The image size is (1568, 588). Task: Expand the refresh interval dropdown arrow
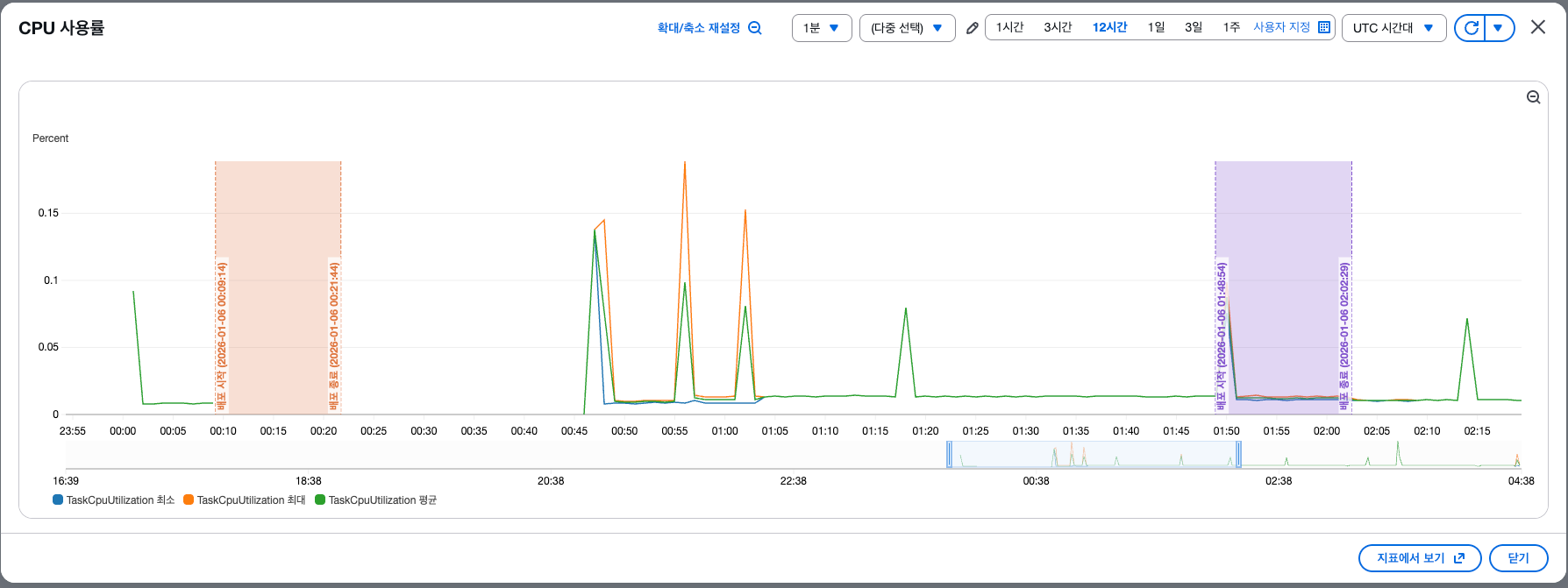pyautogui.click(x=1499, y=28)
